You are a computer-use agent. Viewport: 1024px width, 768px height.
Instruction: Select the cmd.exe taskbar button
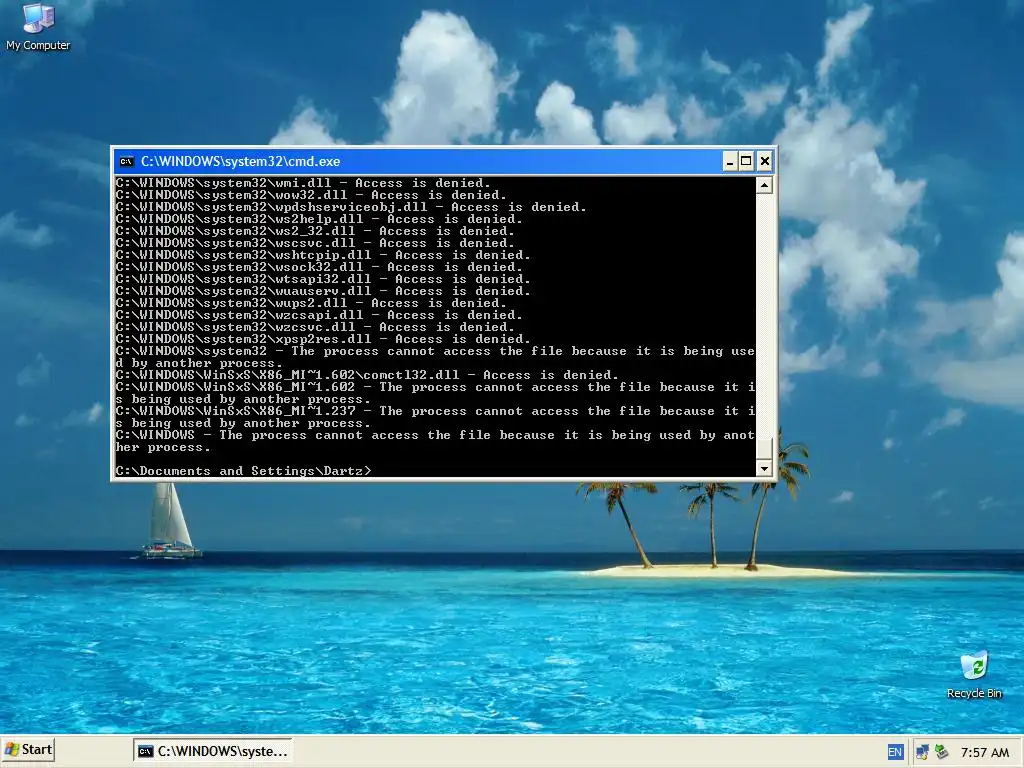tap(213, 751)
